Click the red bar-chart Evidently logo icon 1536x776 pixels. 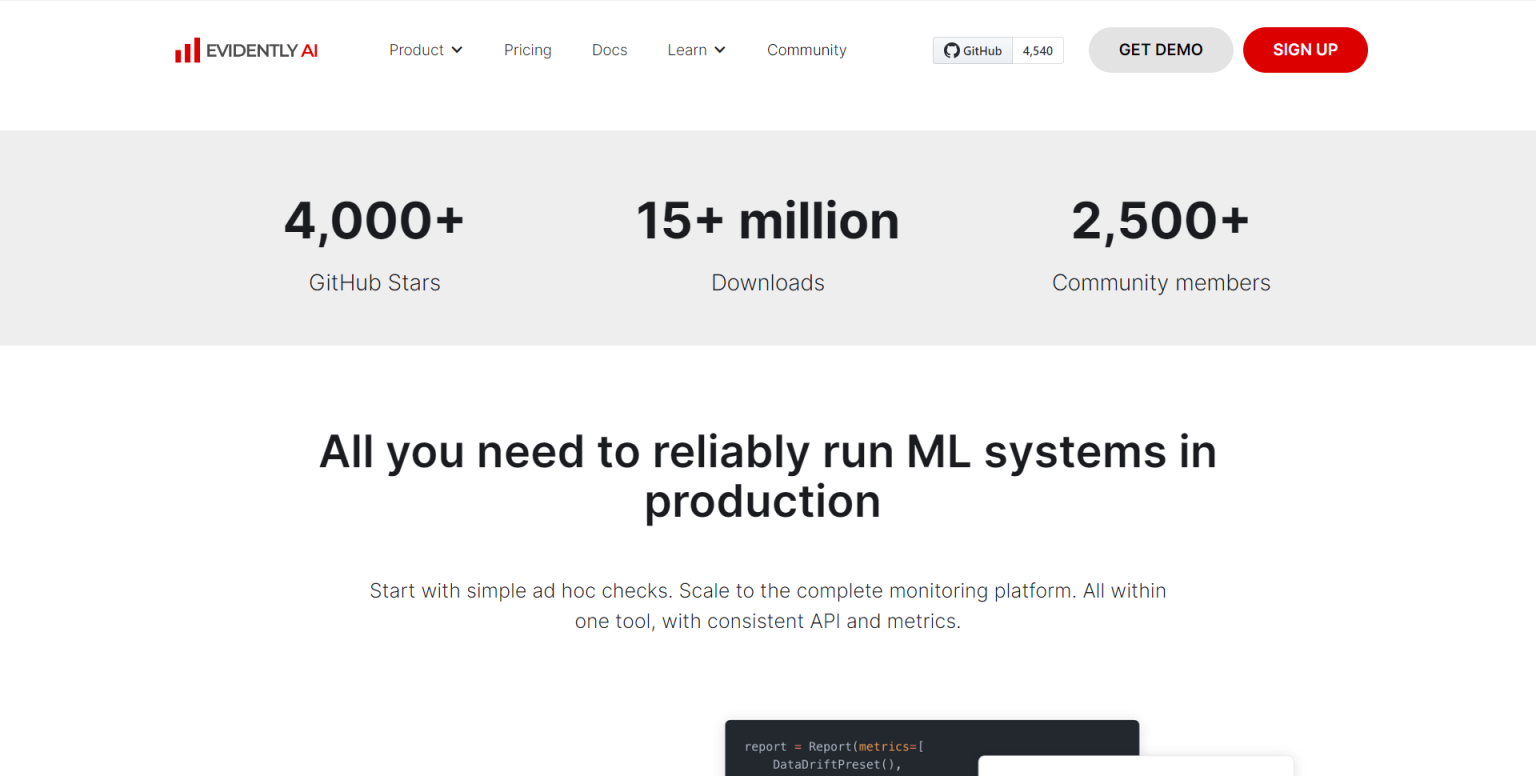click(x=187, y=51)
